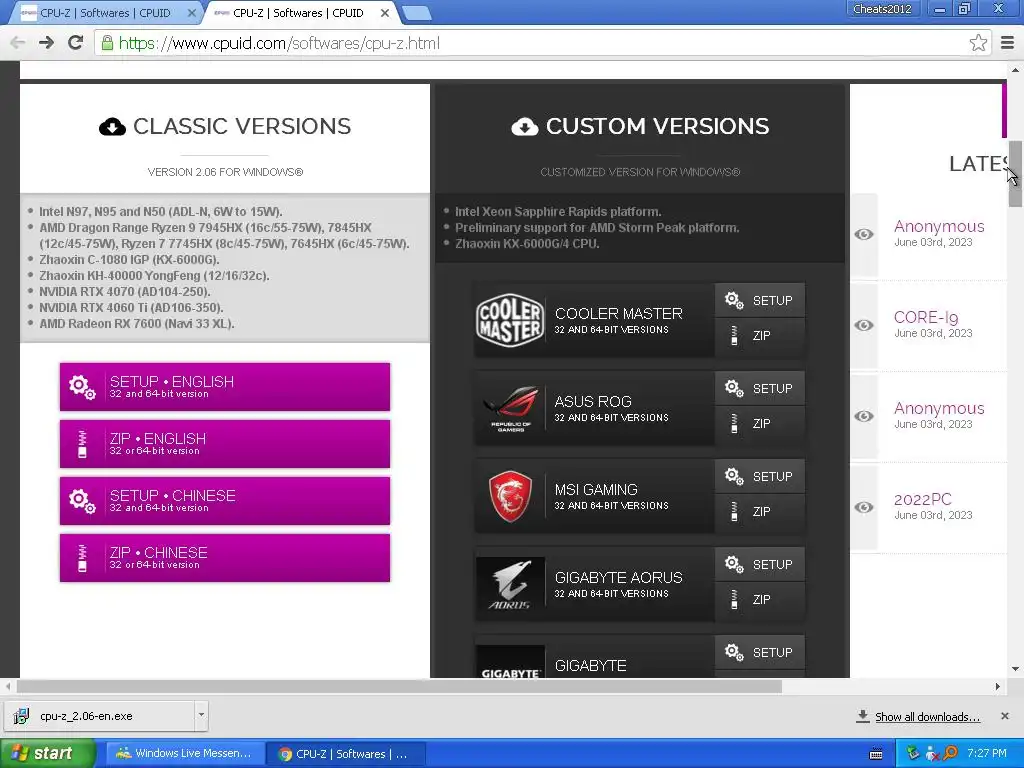The height and width of the screenshot is (768, 1024).
Task: Click eye icon beside CORE-I9 entry
Action: (x=864, y=325)
